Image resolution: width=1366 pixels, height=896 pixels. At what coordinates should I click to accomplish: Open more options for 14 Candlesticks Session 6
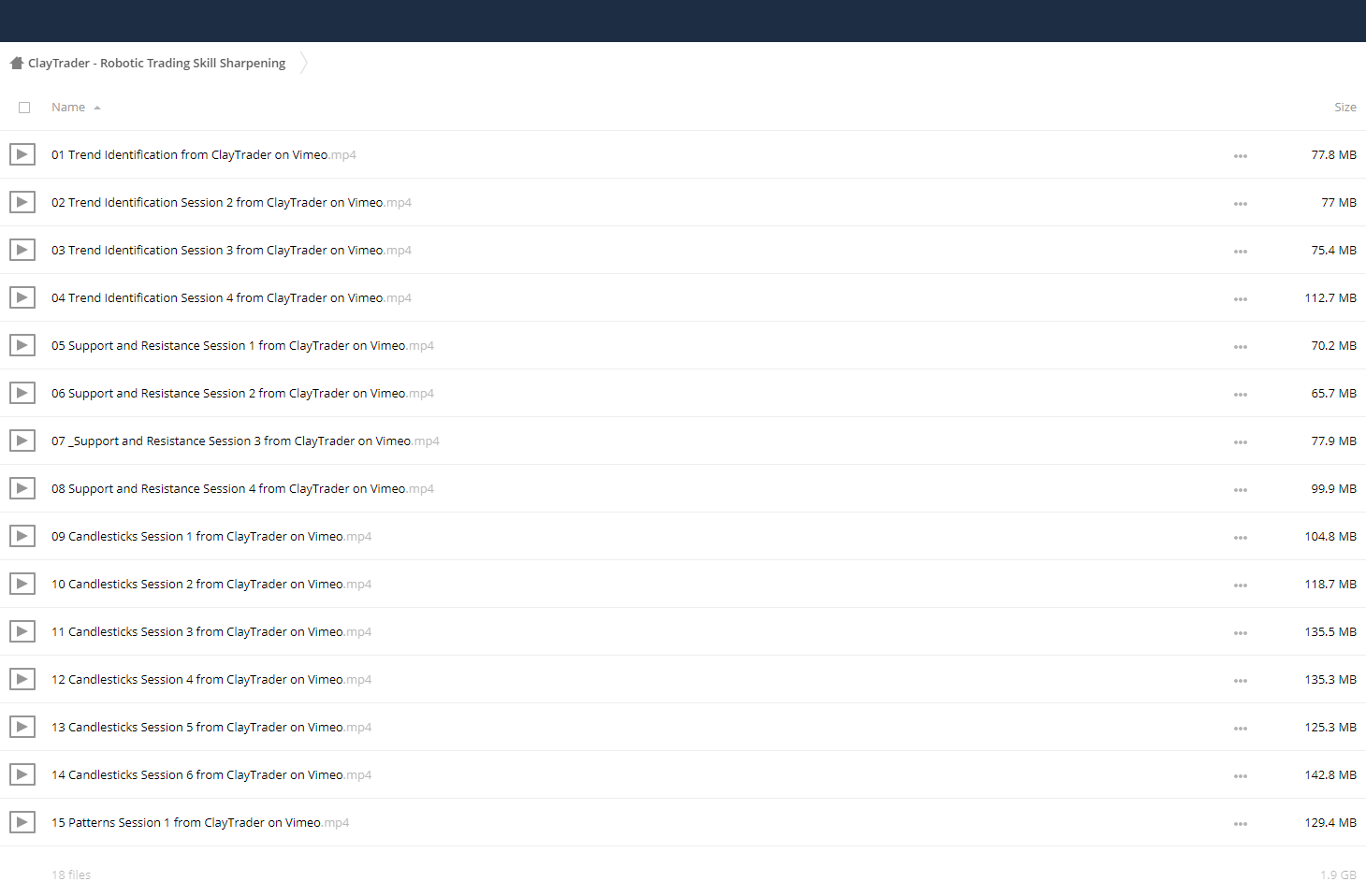(x=1241, y=776)
